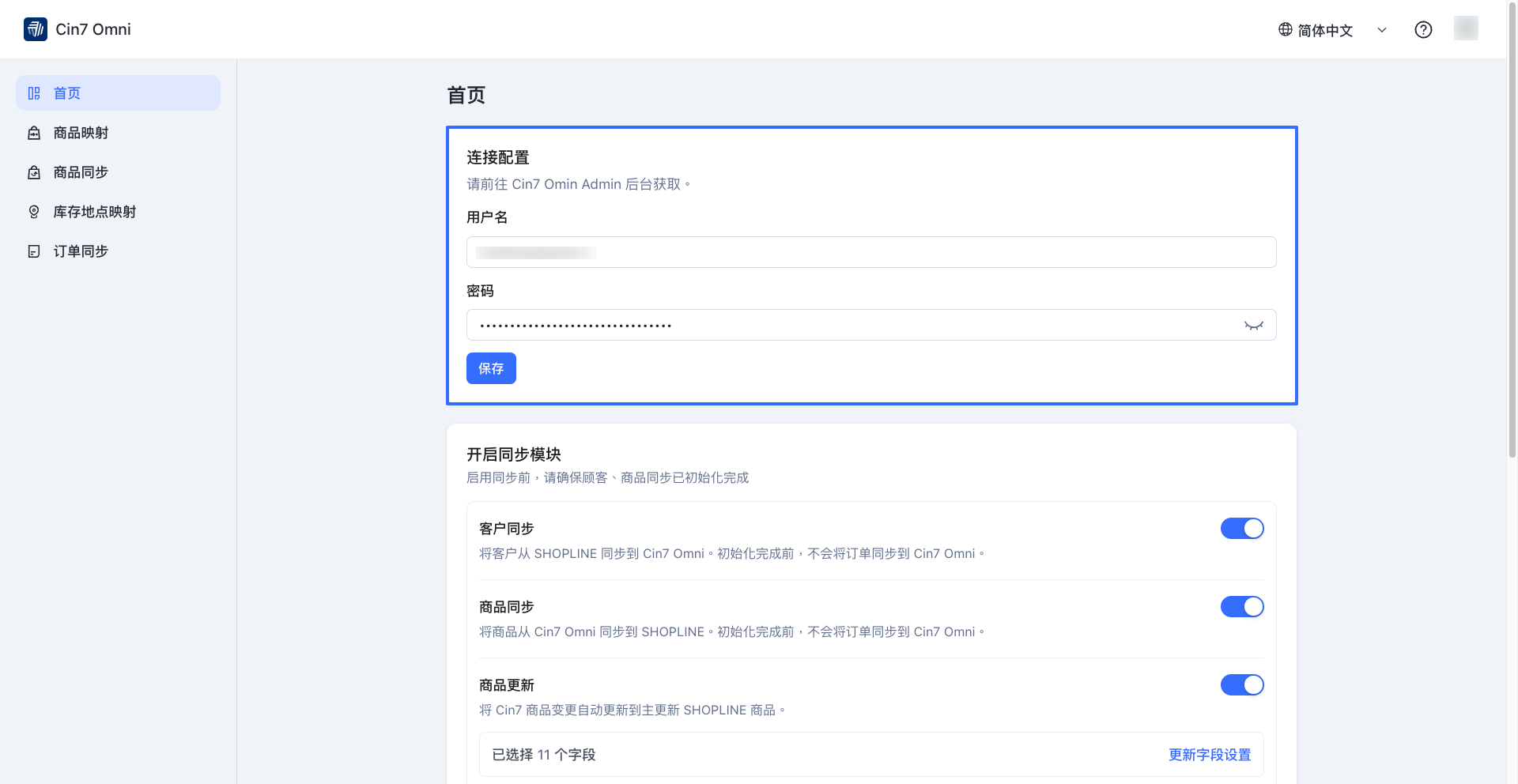Click the 订单同步 sidebar icon

point(34,251)
